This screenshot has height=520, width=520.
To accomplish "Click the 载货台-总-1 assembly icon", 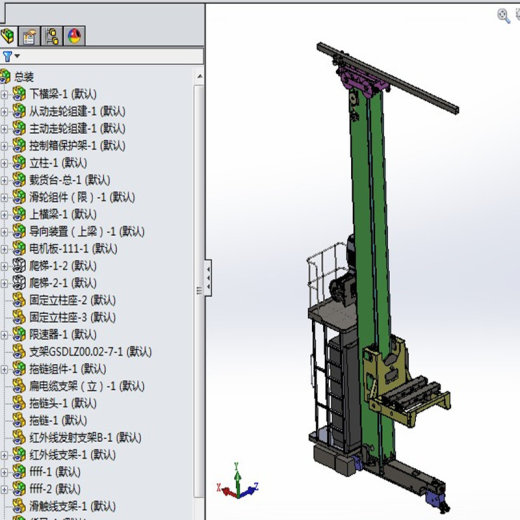I will pyautogui.click(x=19, y=180).
